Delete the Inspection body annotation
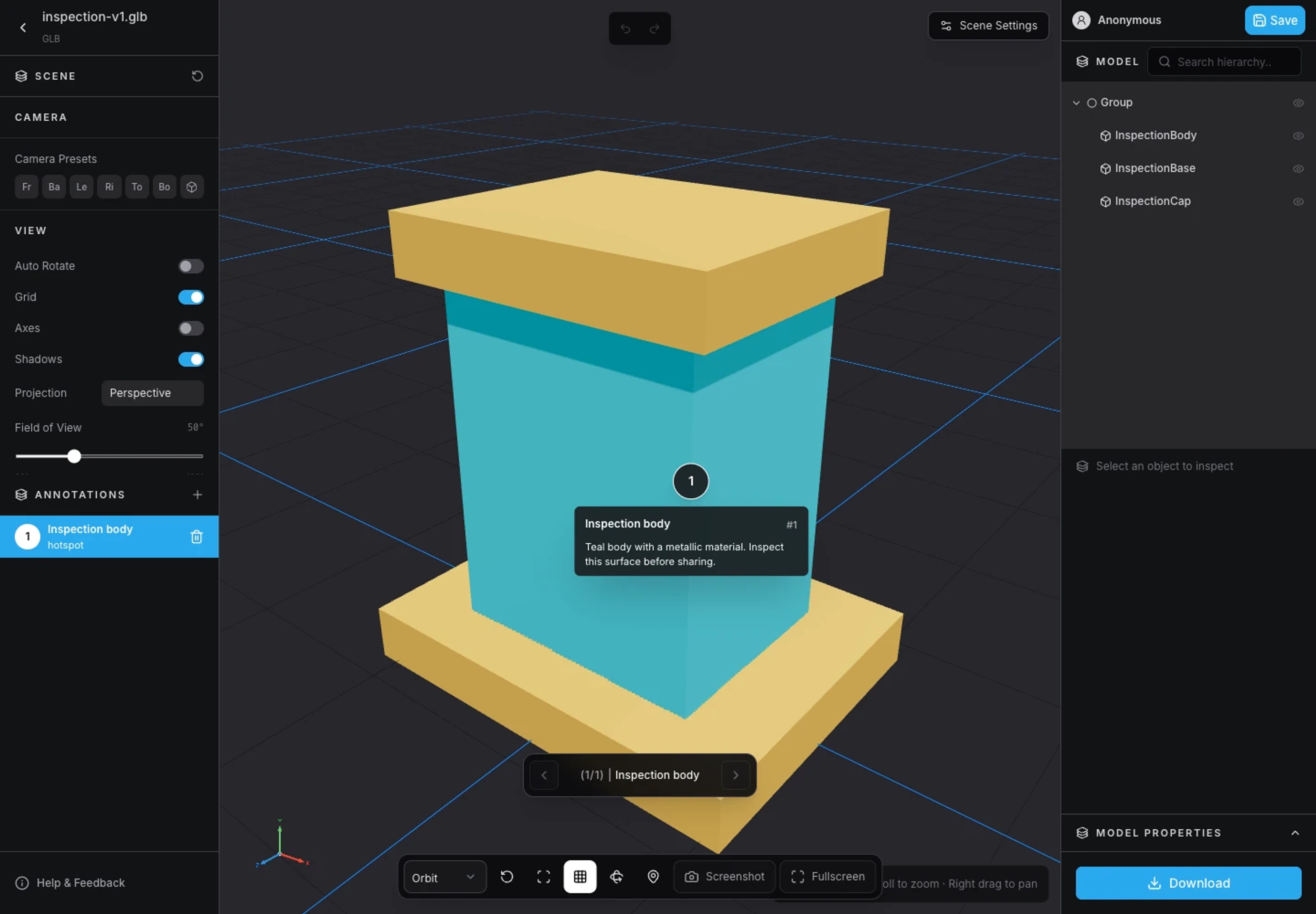The height and width of the screenshot is (914, 1316). tap(196, 537)
